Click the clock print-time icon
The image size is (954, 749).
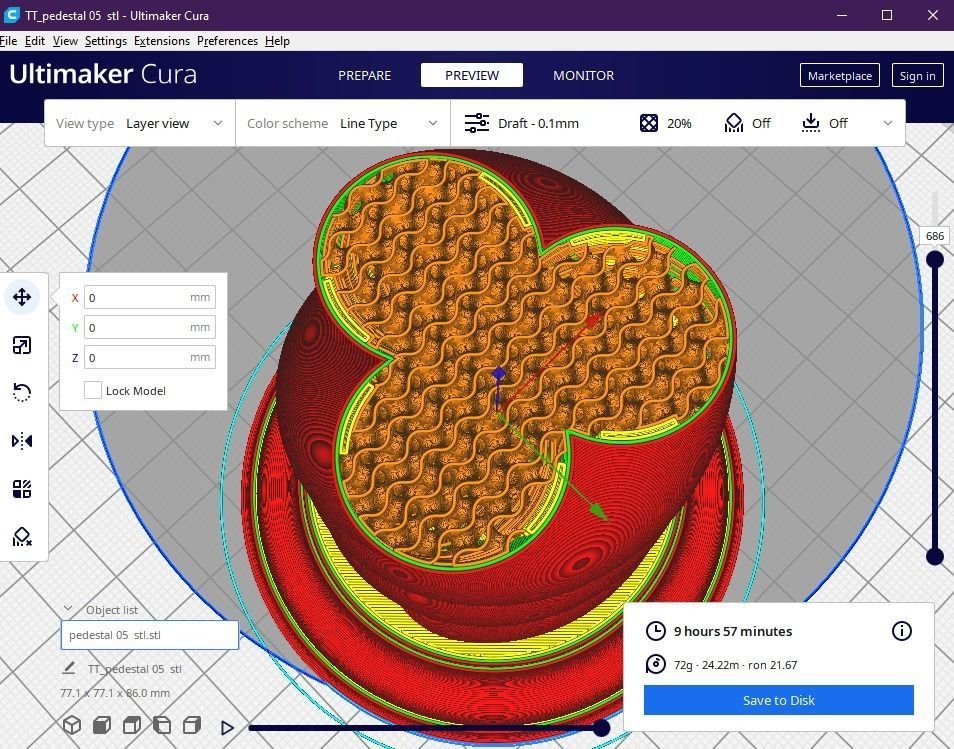655,631
